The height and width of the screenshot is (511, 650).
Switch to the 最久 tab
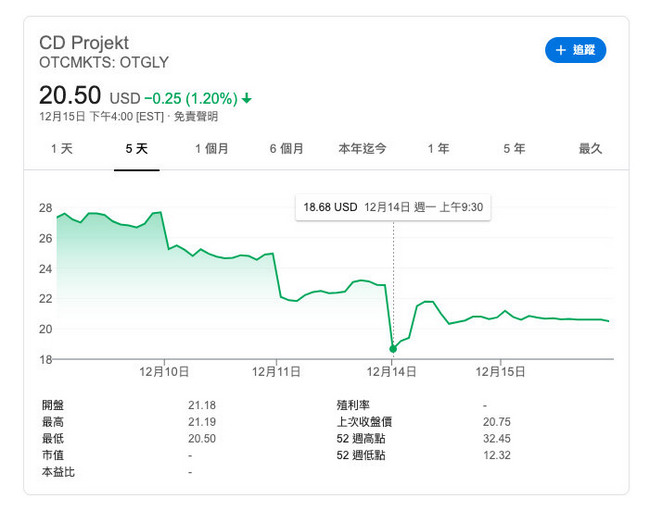pyautogui.click(x=590, y=148)
